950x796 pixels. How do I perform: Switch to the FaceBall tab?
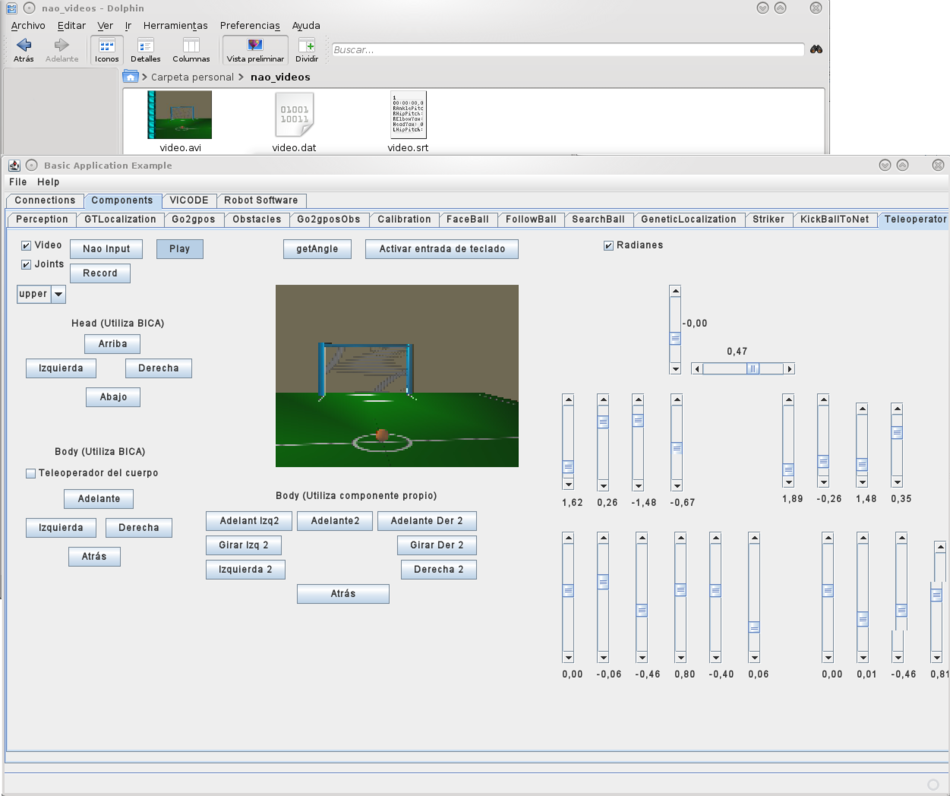click(468, 219)
